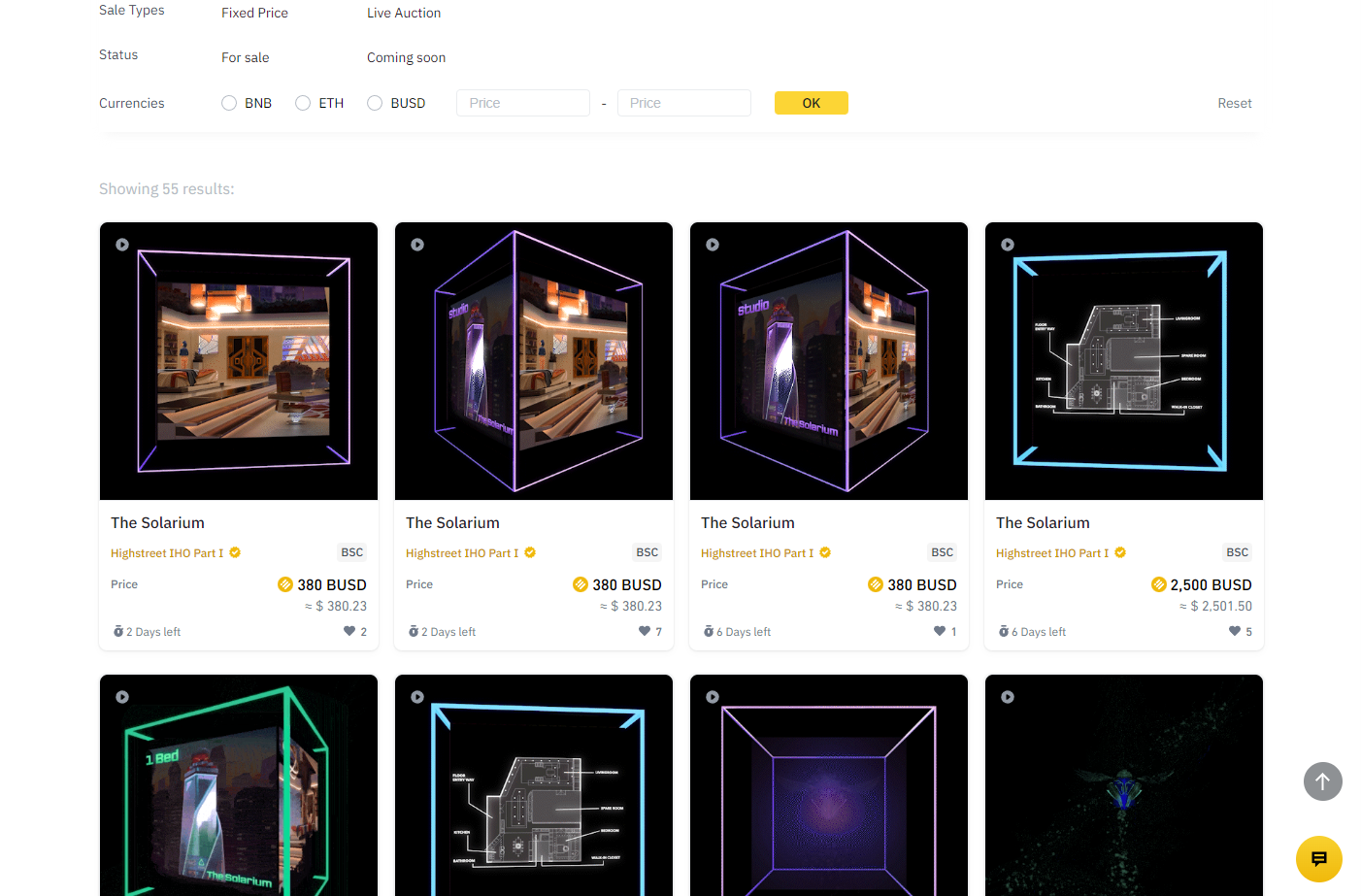Click the maximum Price input field
This screenshot has width=1361, height=896.
tap(684, 103)
